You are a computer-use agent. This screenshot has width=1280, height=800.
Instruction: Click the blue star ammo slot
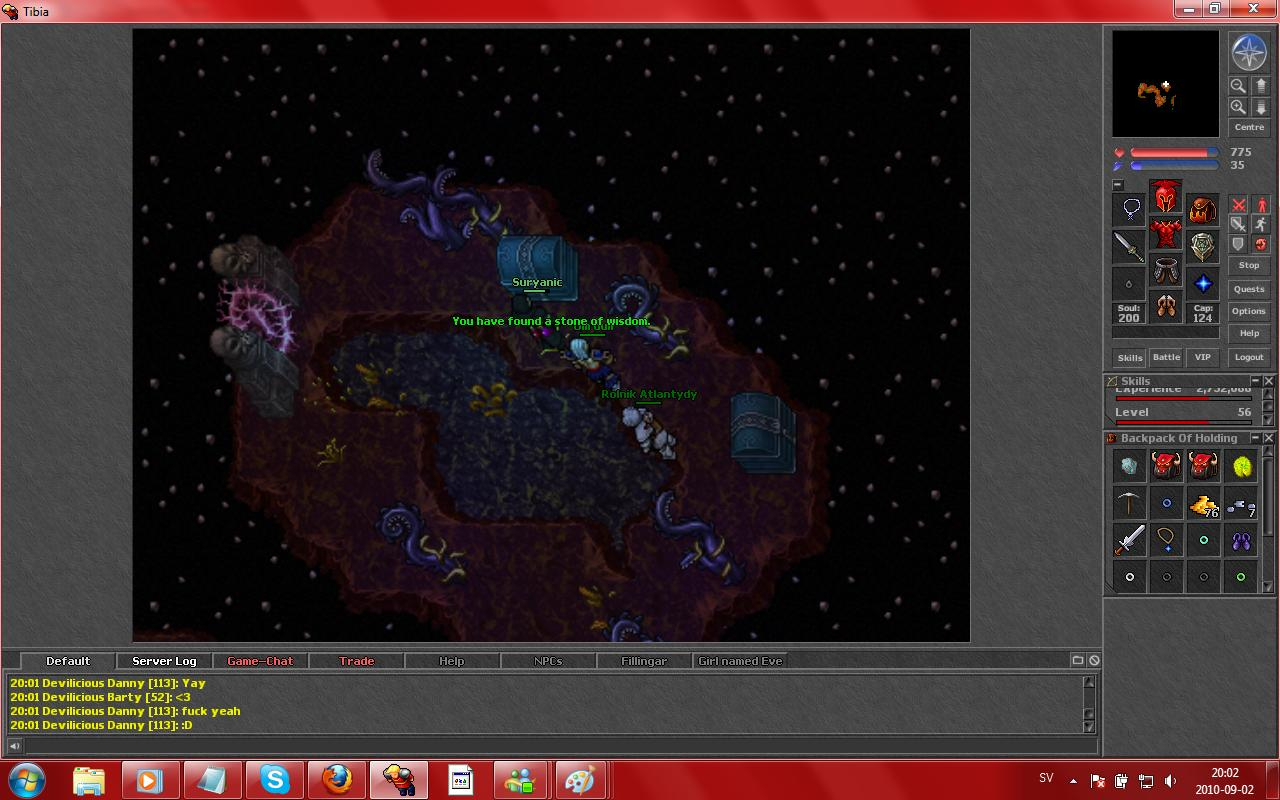[1203, 283]
